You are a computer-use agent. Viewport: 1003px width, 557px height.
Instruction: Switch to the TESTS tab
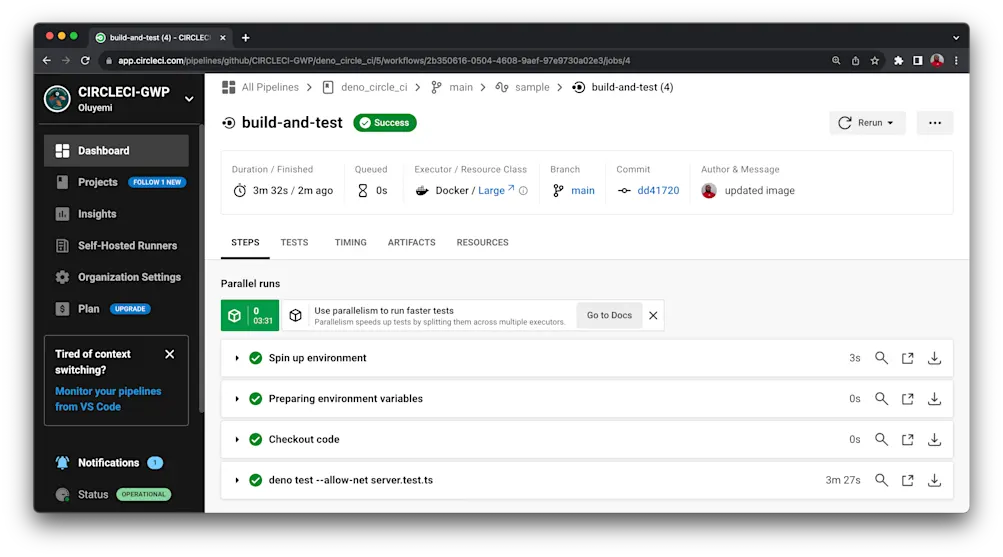[x=294, y=242]
